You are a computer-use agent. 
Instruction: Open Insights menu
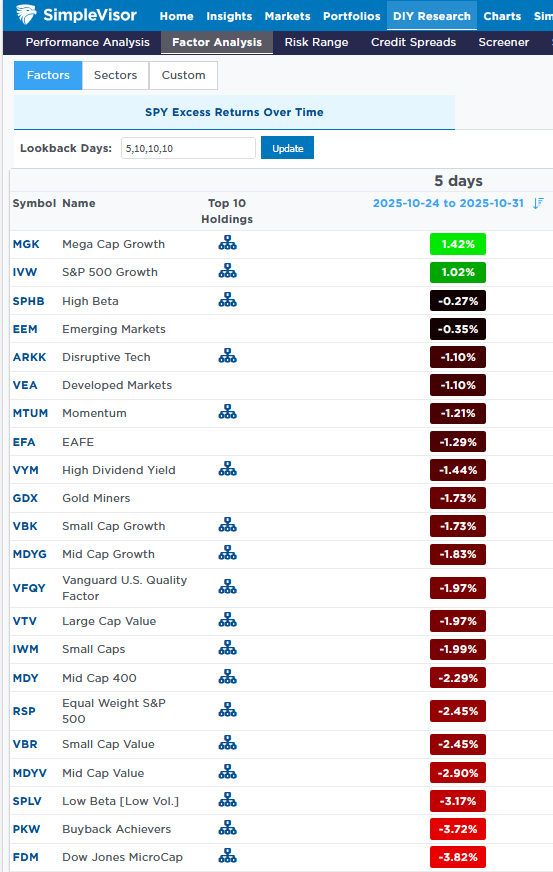tap(229, 16)
